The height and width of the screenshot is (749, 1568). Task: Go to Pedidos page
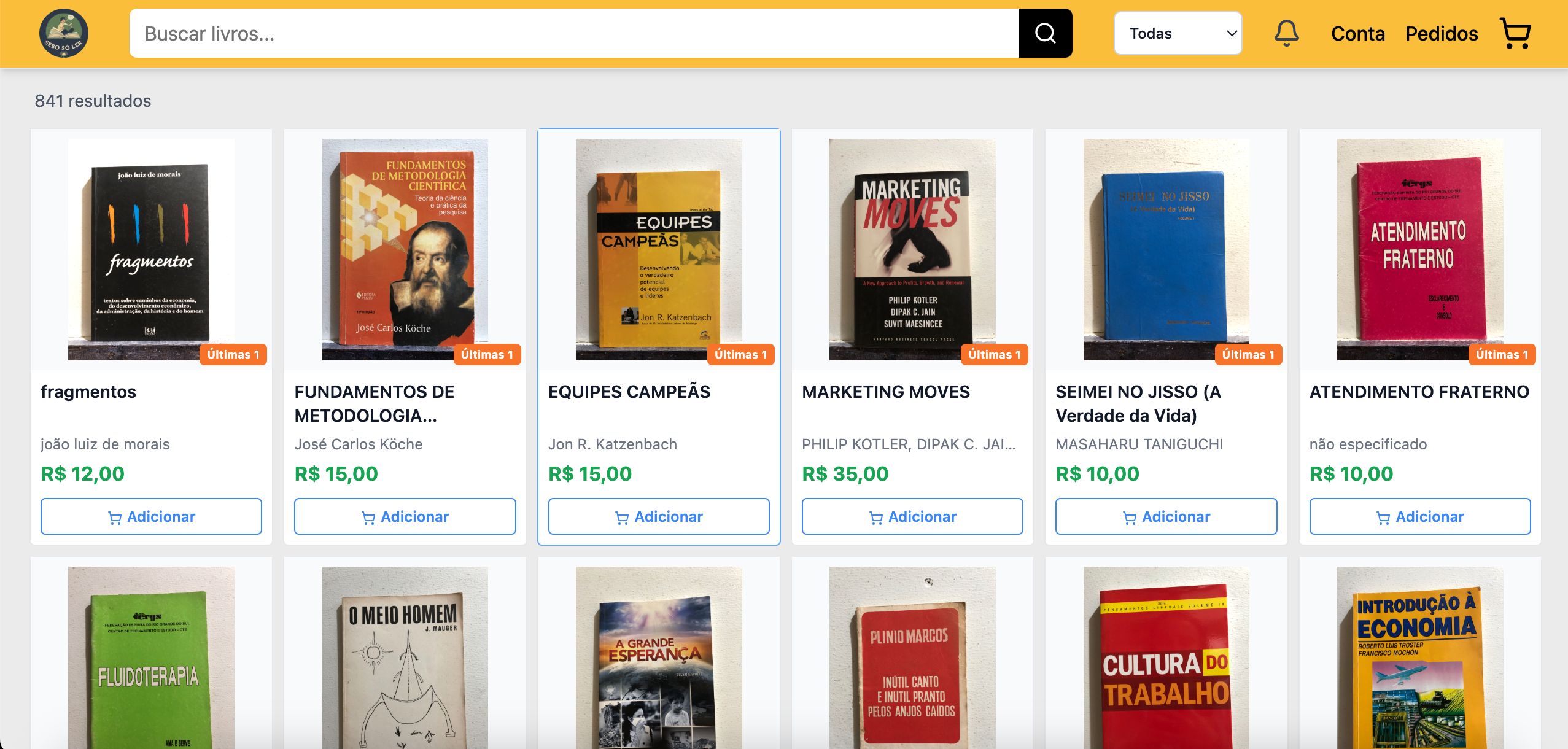pyautogui.click(x=1442, y=33)
